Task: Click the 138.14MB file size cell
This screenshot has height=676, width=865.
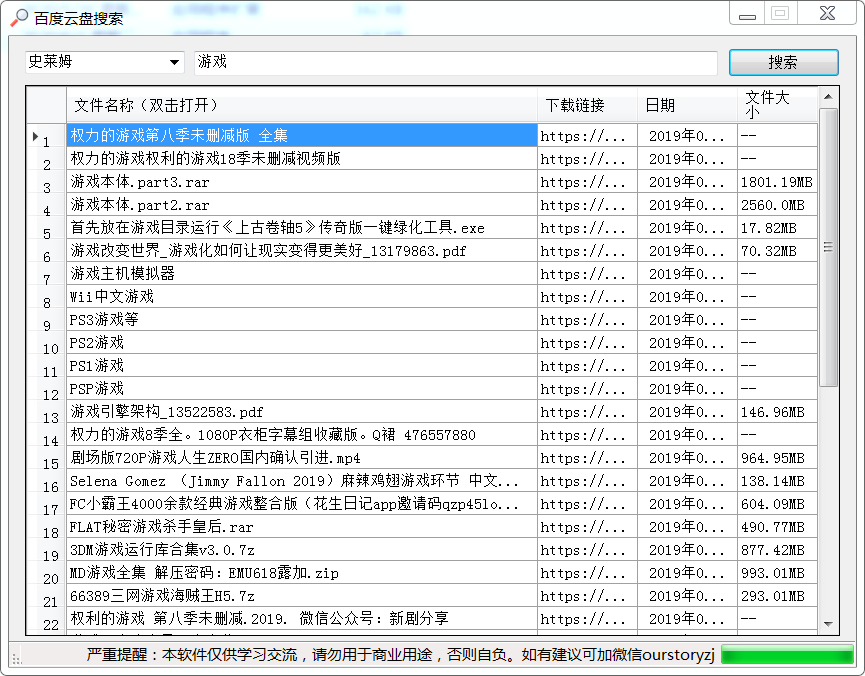Action: pyautogui.click(x=777, y=481)
